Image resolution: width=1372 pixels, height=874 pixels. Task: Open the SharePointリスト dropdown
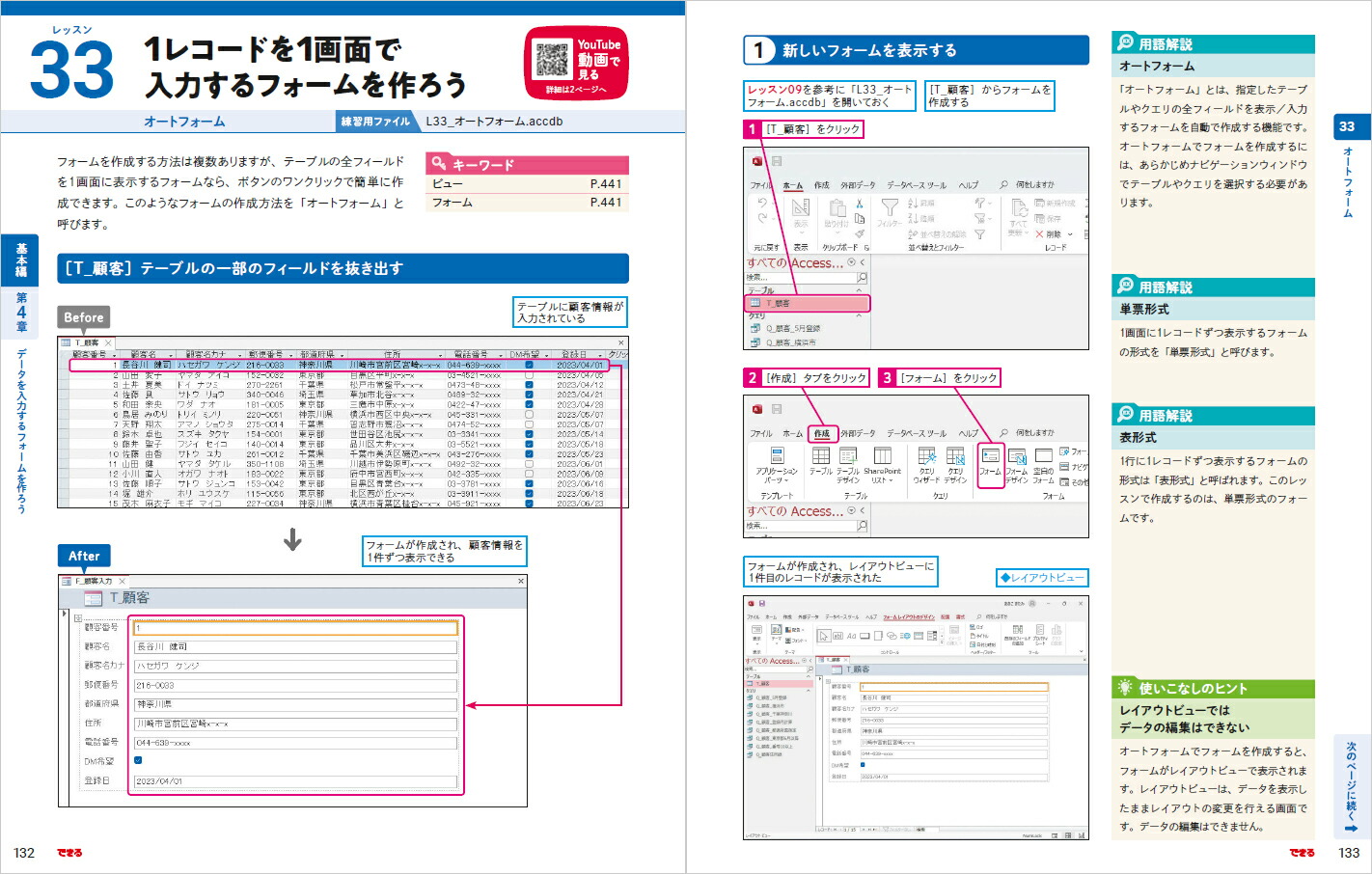882,461
